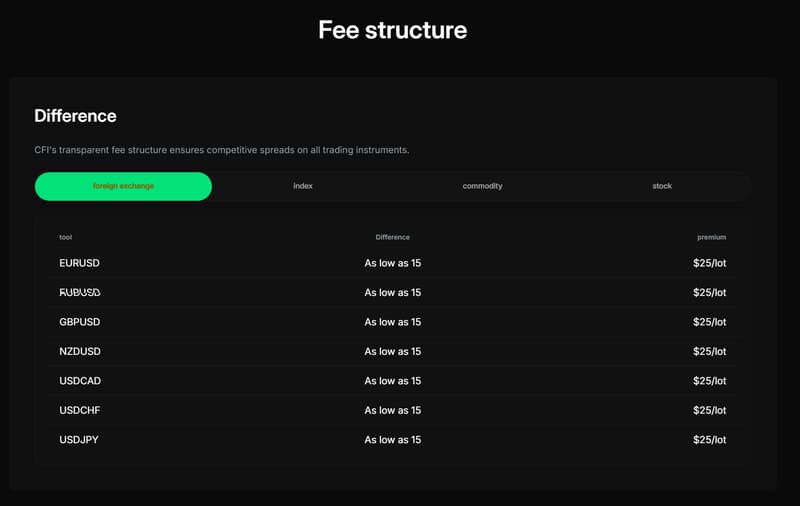Select the USDJPY instrument name

pos(80,440)
